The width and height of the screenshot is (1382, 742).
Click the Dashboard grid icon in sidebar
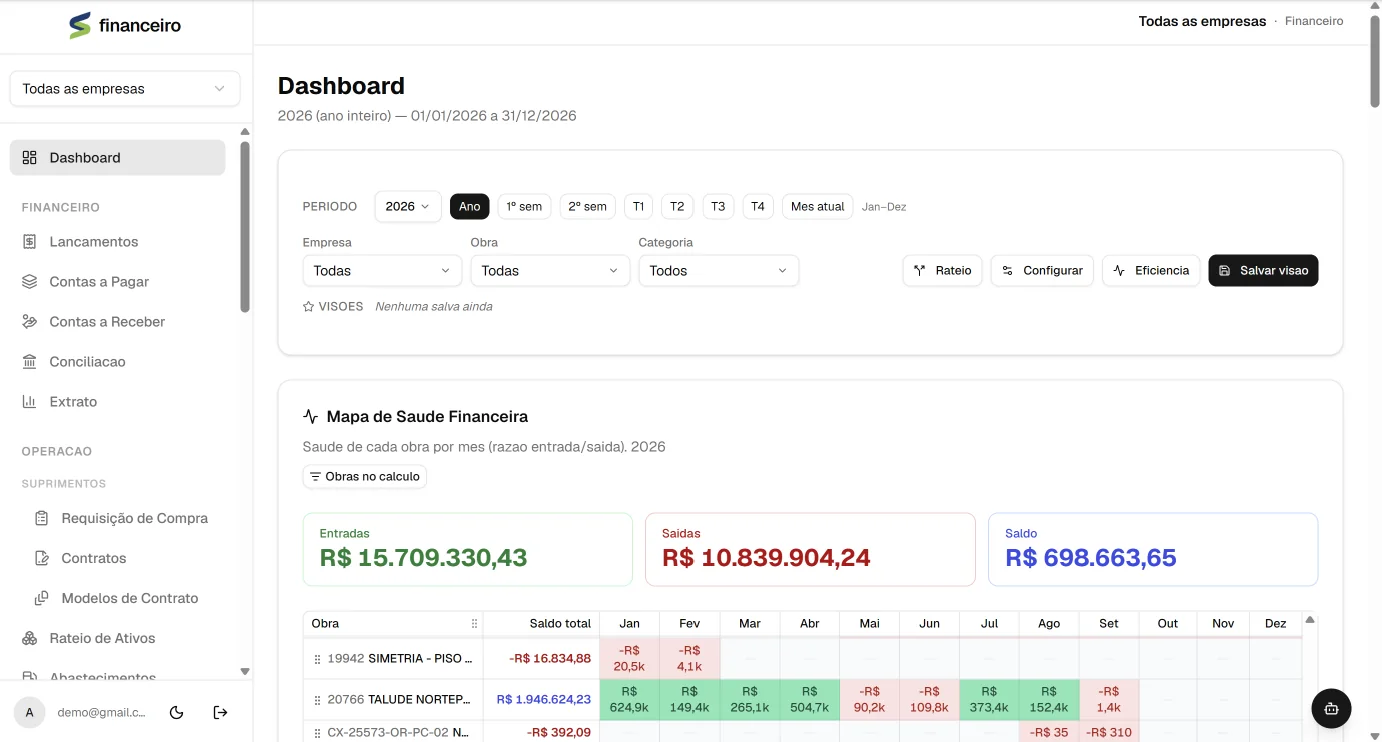pos(30,158)
